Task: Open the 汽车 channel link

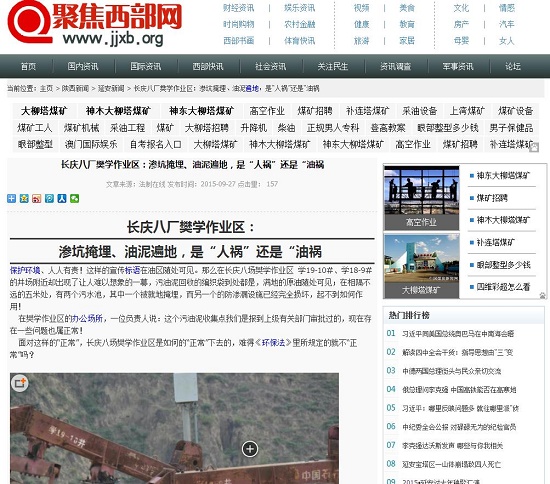Action: point(507,24)
